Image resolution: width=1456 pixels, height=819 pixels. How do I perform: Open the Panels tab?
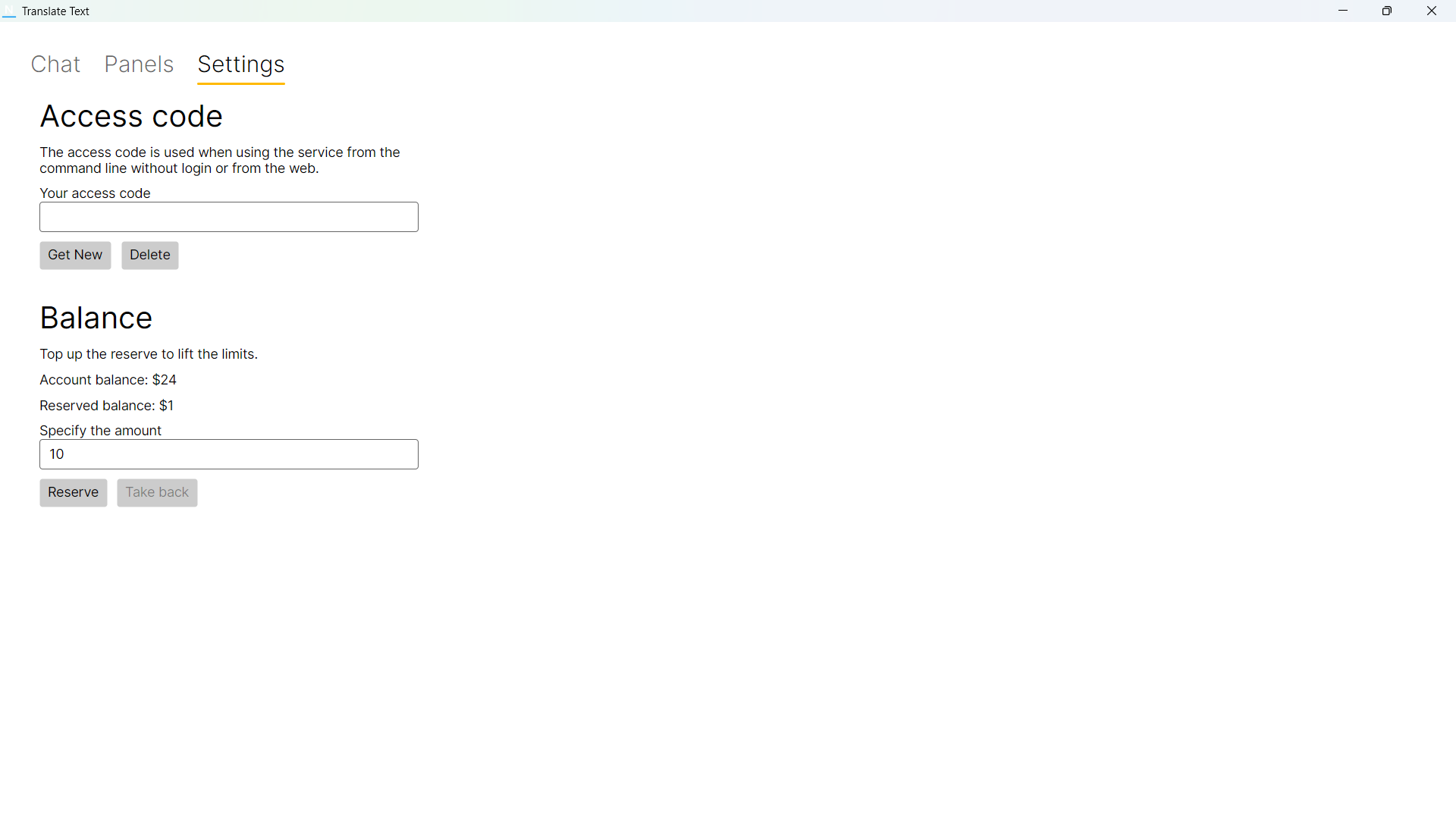pos(139,64)
